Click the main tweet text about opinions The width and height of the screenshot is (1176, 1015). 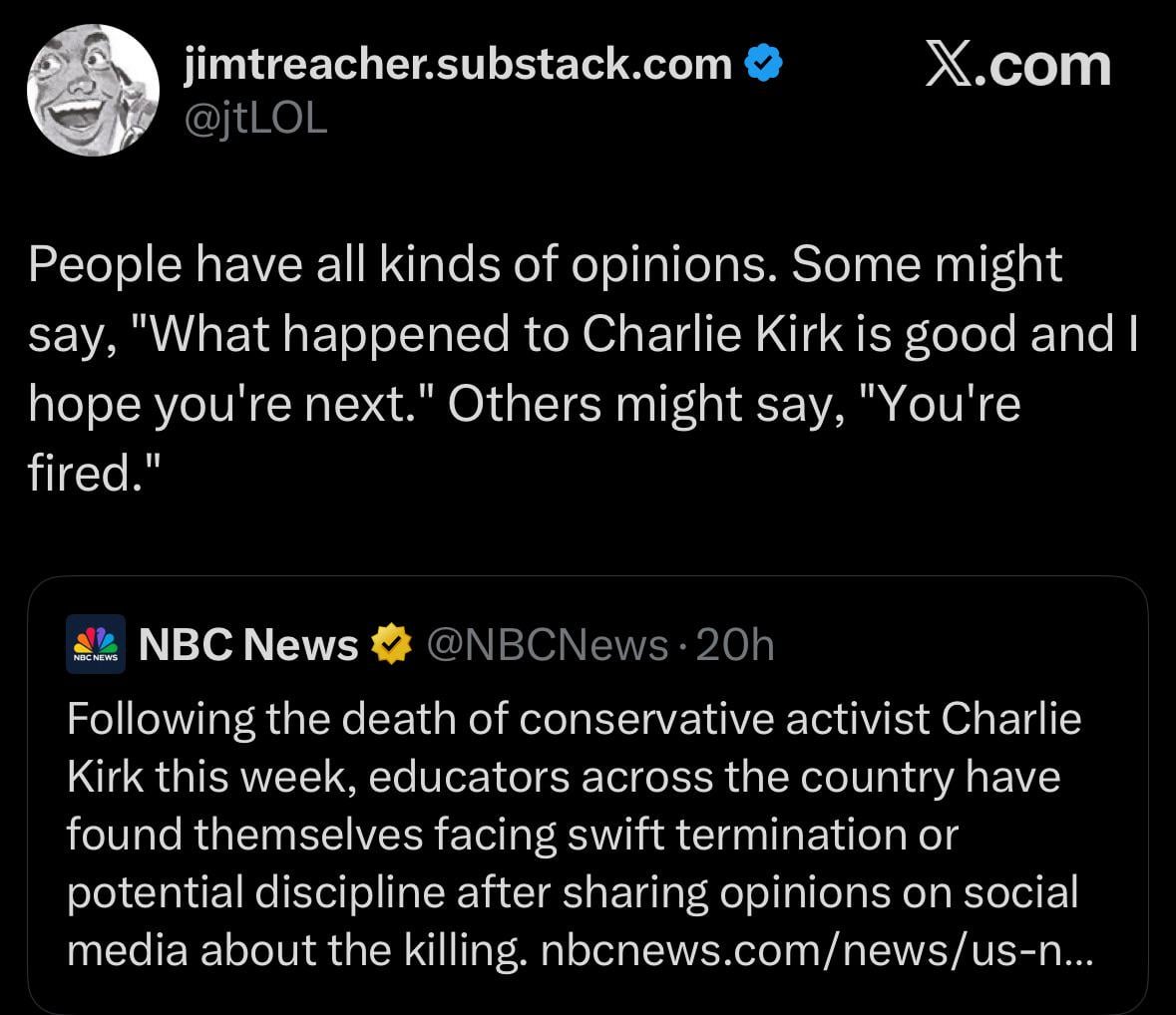point(583,368)
